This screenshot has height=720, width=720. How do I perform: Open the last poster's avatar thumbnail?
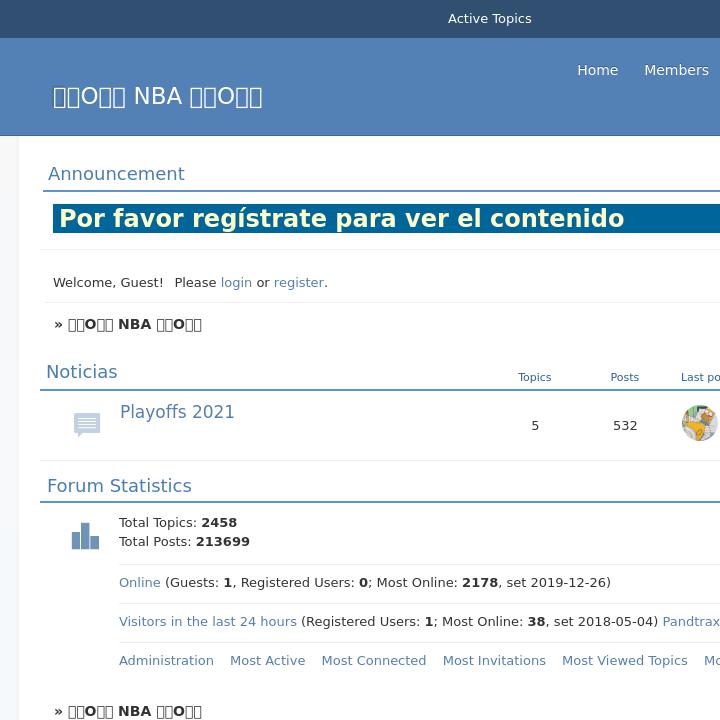(x=699, y=423)
